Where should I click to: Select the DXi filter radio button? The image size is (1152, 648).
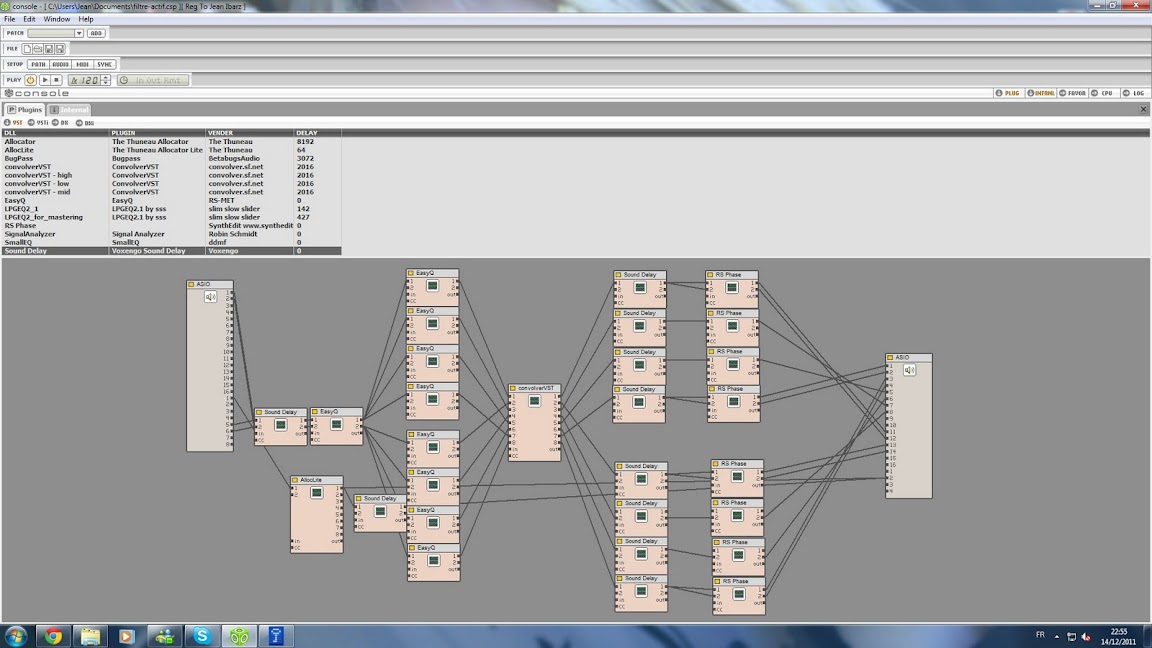pos(79,123)
